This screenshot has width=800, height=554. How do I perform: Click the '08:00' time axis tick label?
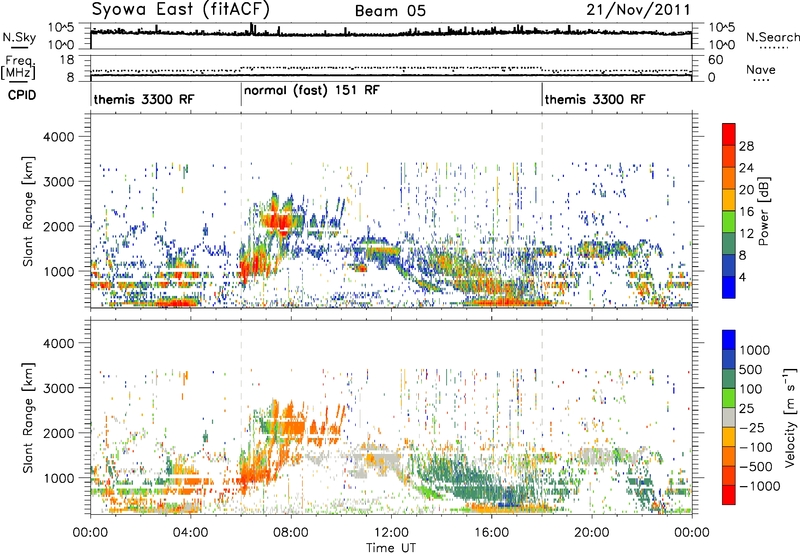coord(291,533)
